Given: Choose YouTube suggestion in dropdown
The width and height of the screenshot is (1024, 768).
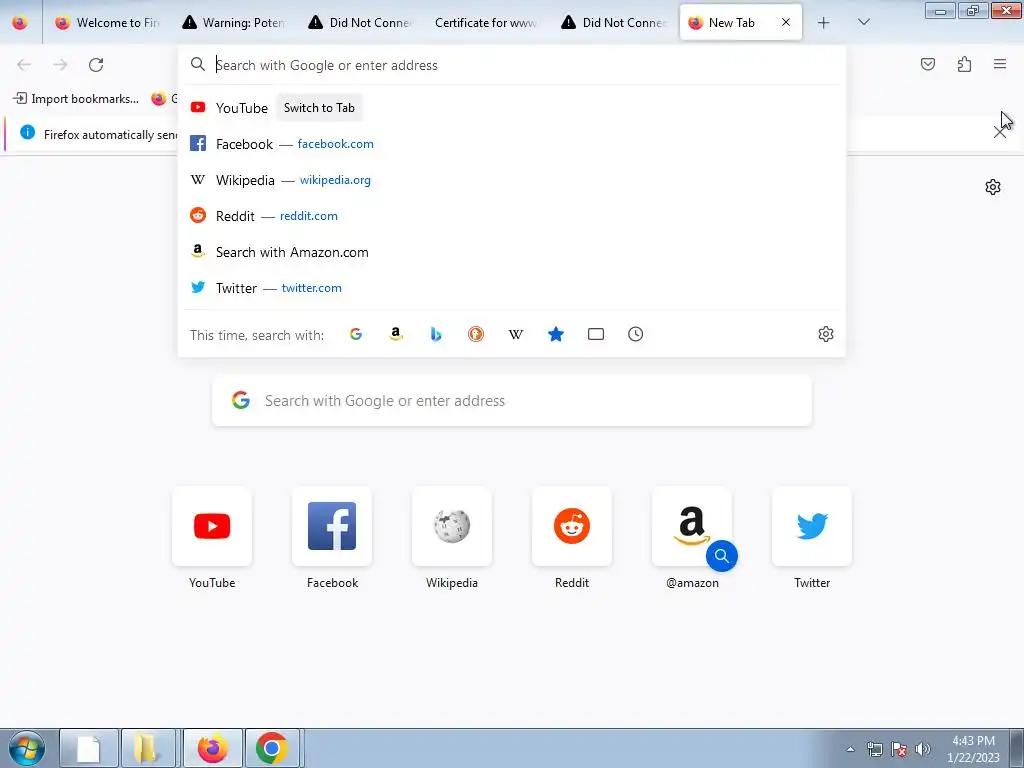Looking at the screenshot, I should 511,108.
